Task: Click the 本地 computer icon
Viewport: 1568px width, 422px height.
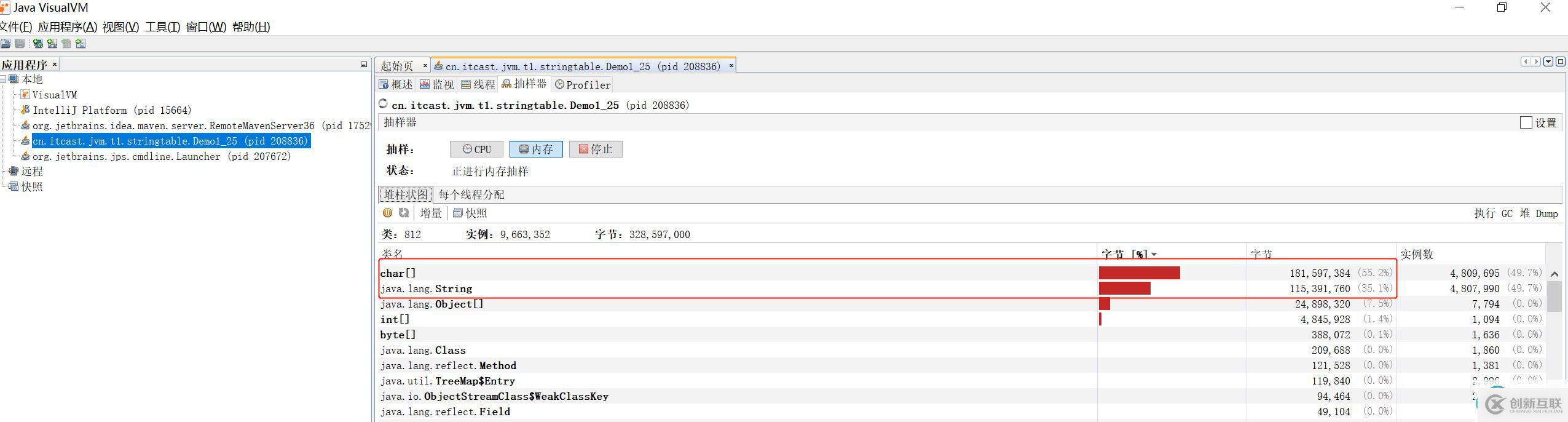Action: (x=14, y=79)
